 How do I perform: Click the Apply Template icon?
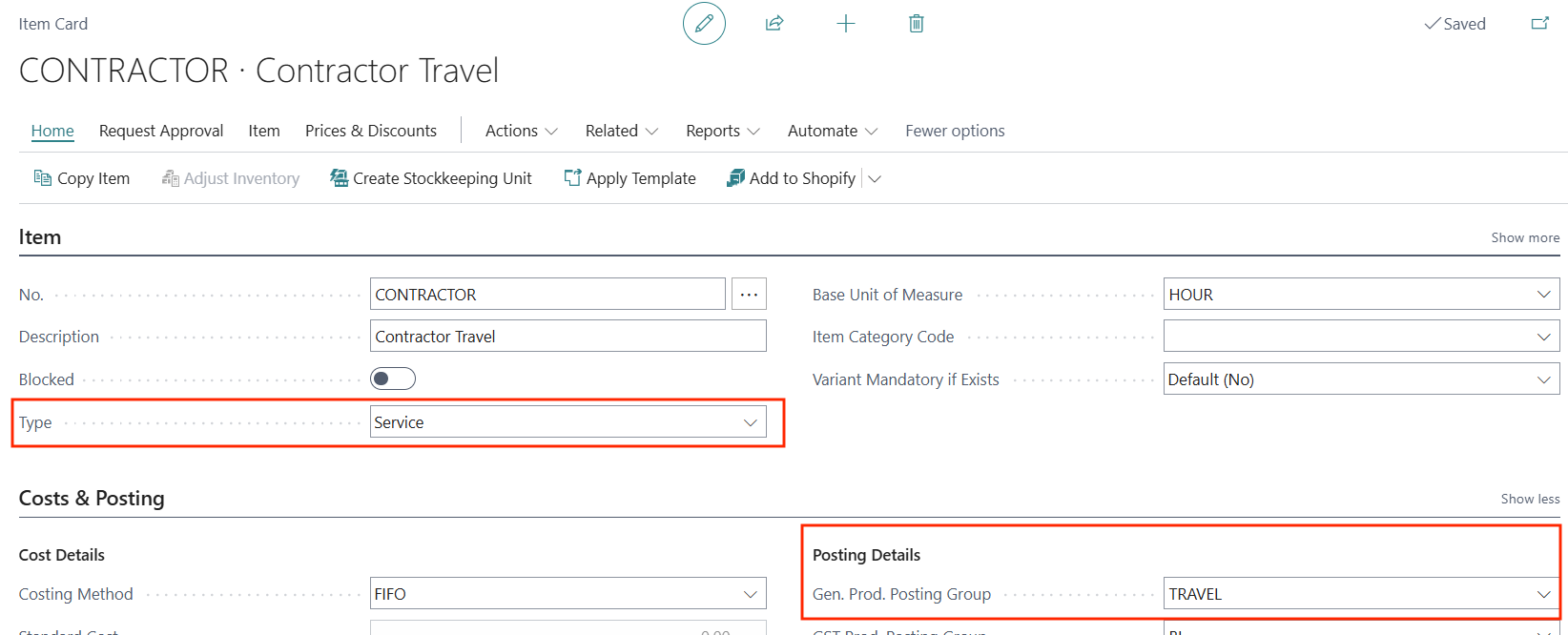[572, 178]
